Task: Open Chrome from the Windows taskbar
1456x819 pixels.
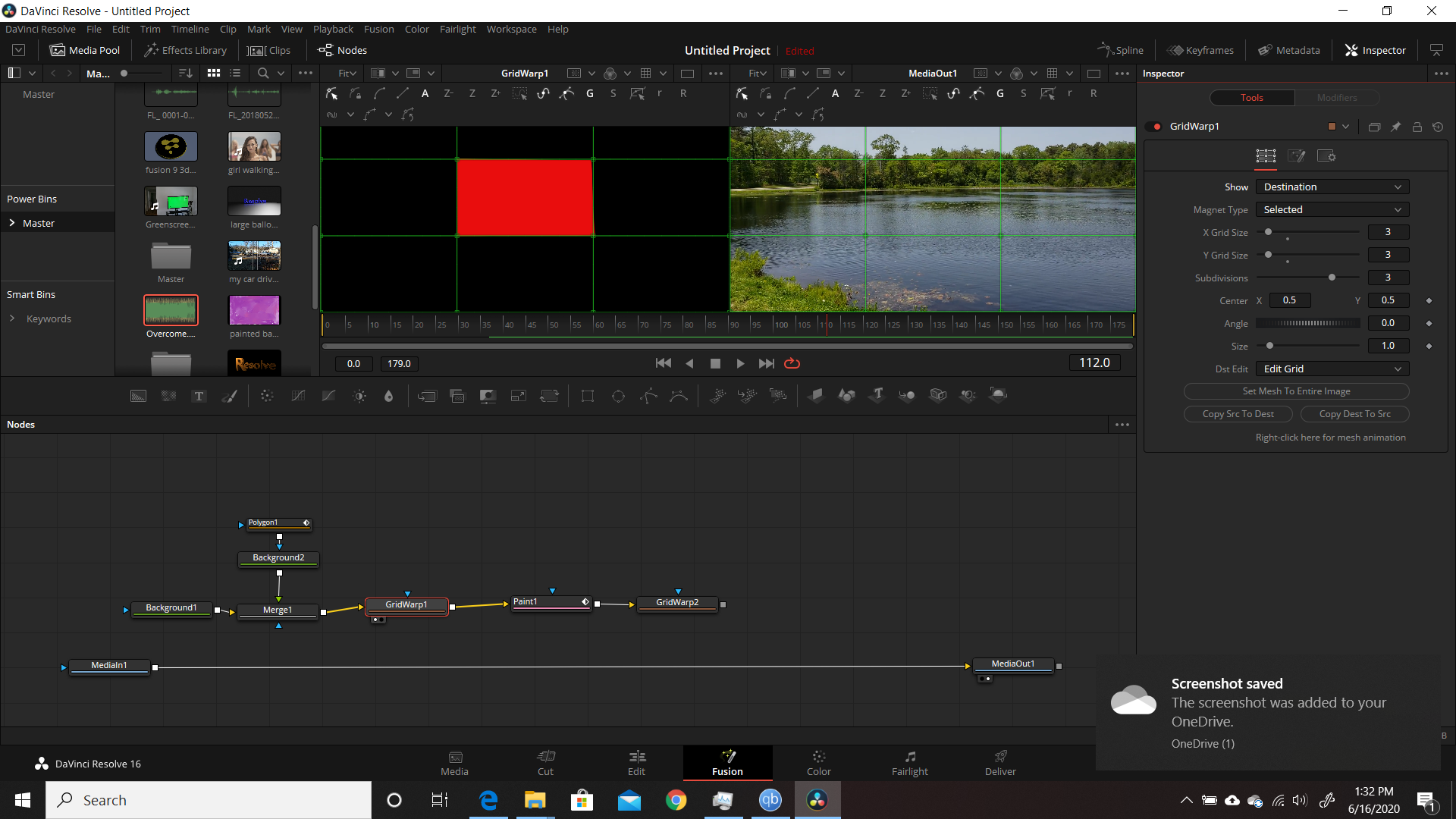Action: [x=676, y=800]
